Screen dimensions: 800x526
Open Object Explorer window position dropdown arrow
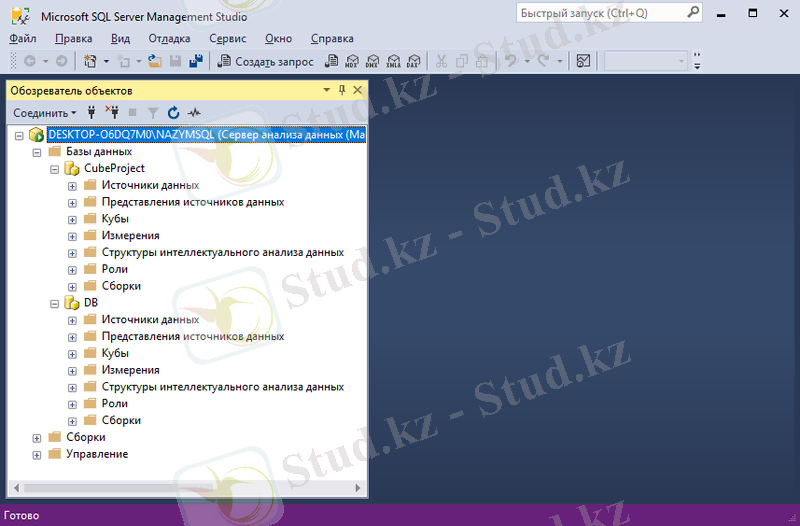pos(327,90)
